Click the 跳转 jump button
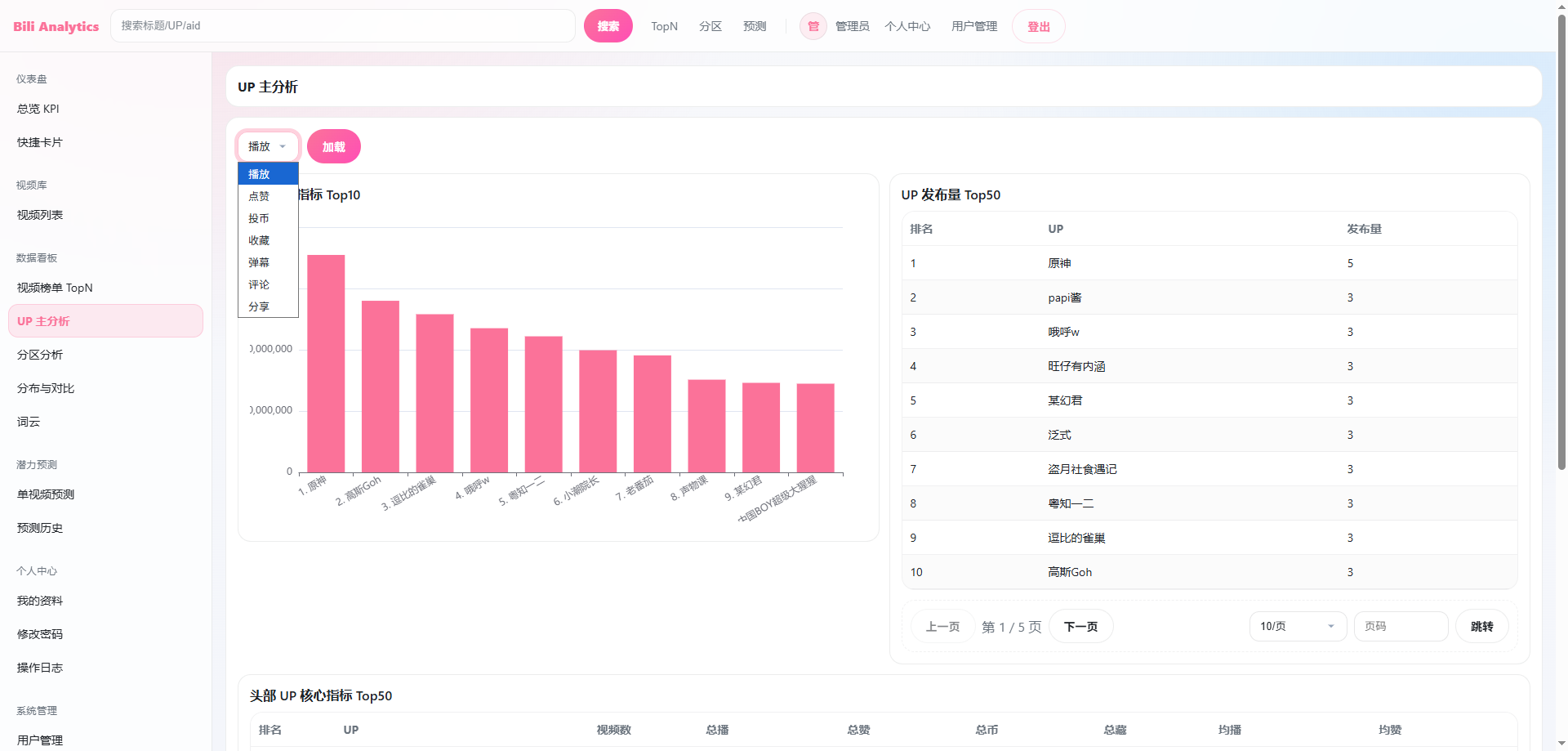 click(x=1481, y=626)
